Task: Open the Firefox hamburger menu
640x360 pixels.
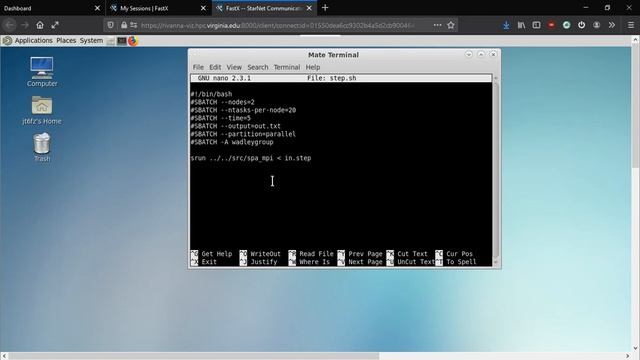Action: [631, 25]
